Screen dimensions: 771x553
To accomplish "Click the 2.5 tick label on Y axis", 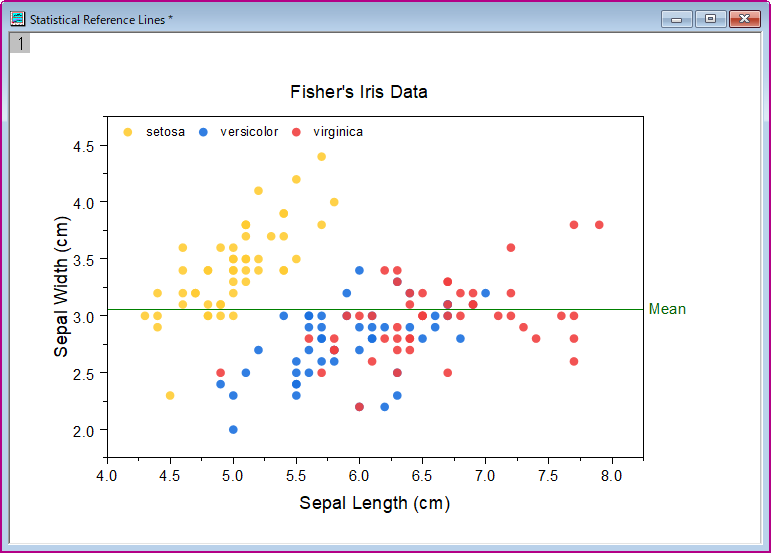I will (83, 375).
